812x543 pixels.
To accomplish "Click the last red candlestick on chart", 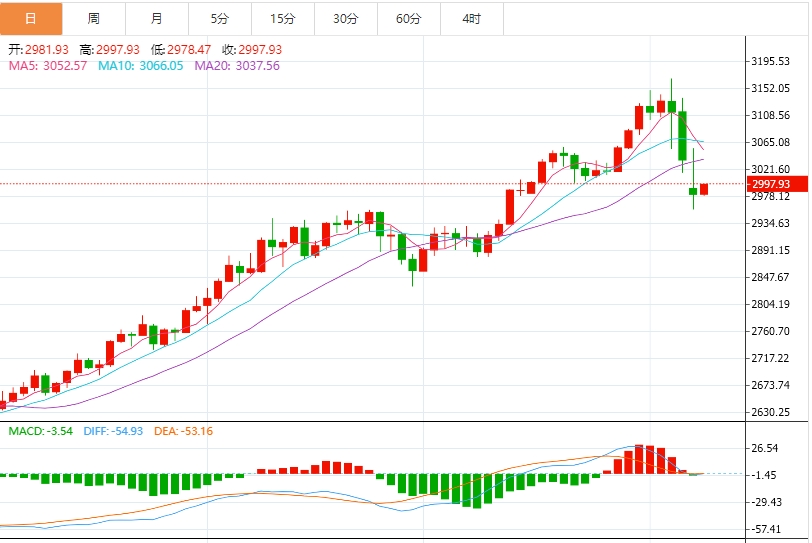I will tap(704, 189).
